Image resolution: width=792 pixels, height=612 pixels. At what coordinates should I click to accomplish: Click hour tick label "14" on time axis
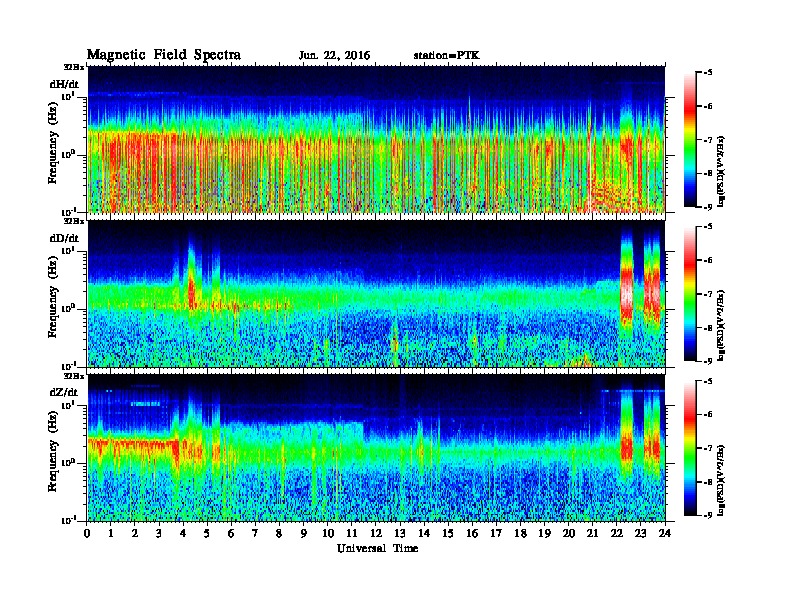click(424, 533)
